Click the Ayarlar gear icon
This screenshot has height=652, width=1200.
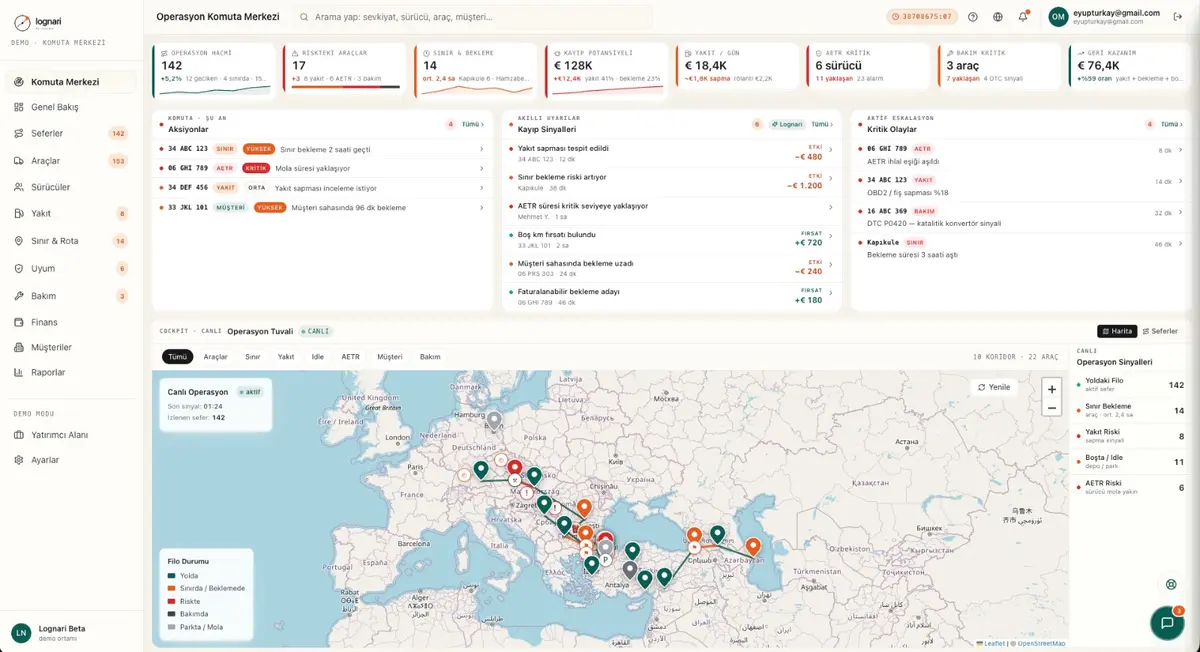tap(21, 460)
